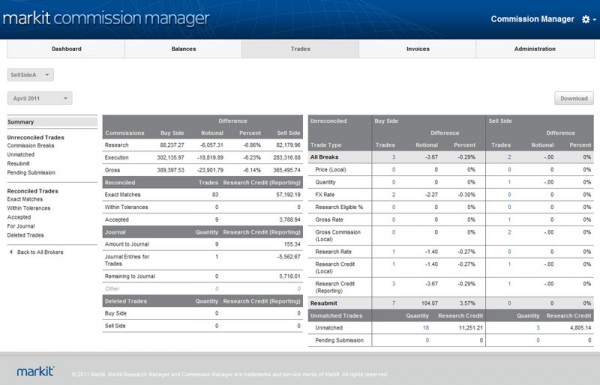Click the Price (Local) row label
Screen dimensions: 600x385
(x=331, y=170)
